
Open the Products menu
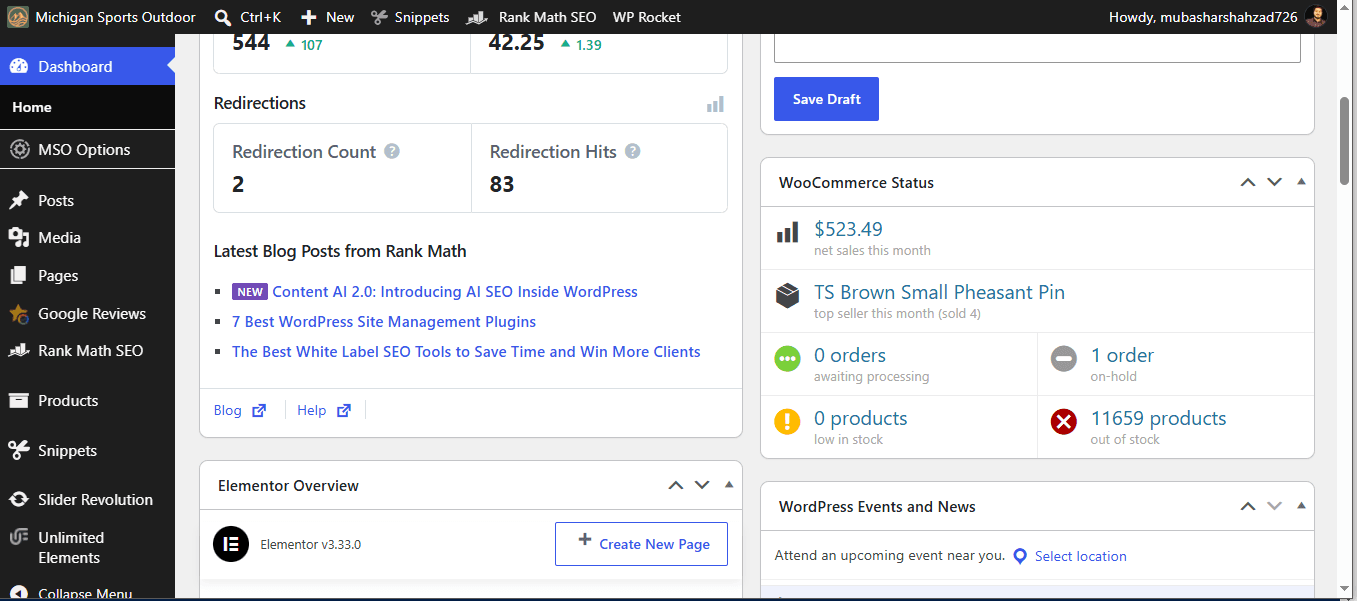pyautogui.click(x=87, y=400)
